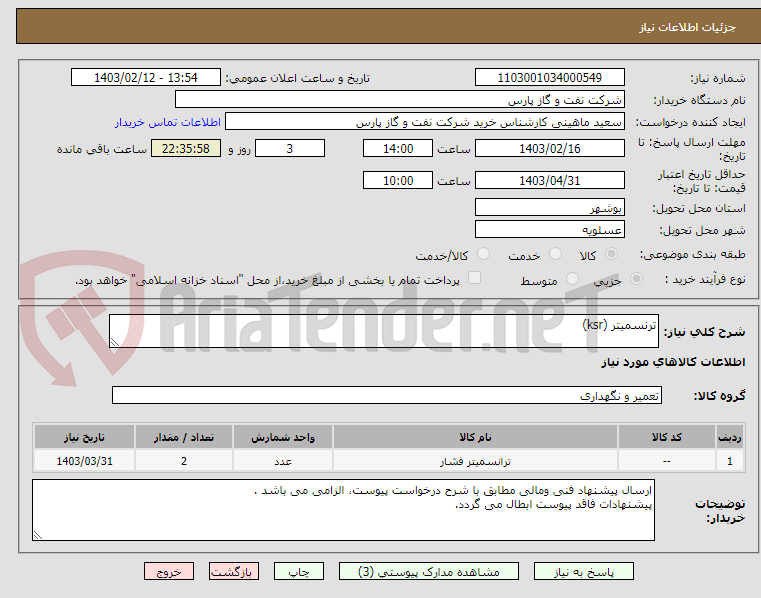Click the description textarea resize handle
The width and height of the screenshot is (761, 598).
click(x=115, y=342)
